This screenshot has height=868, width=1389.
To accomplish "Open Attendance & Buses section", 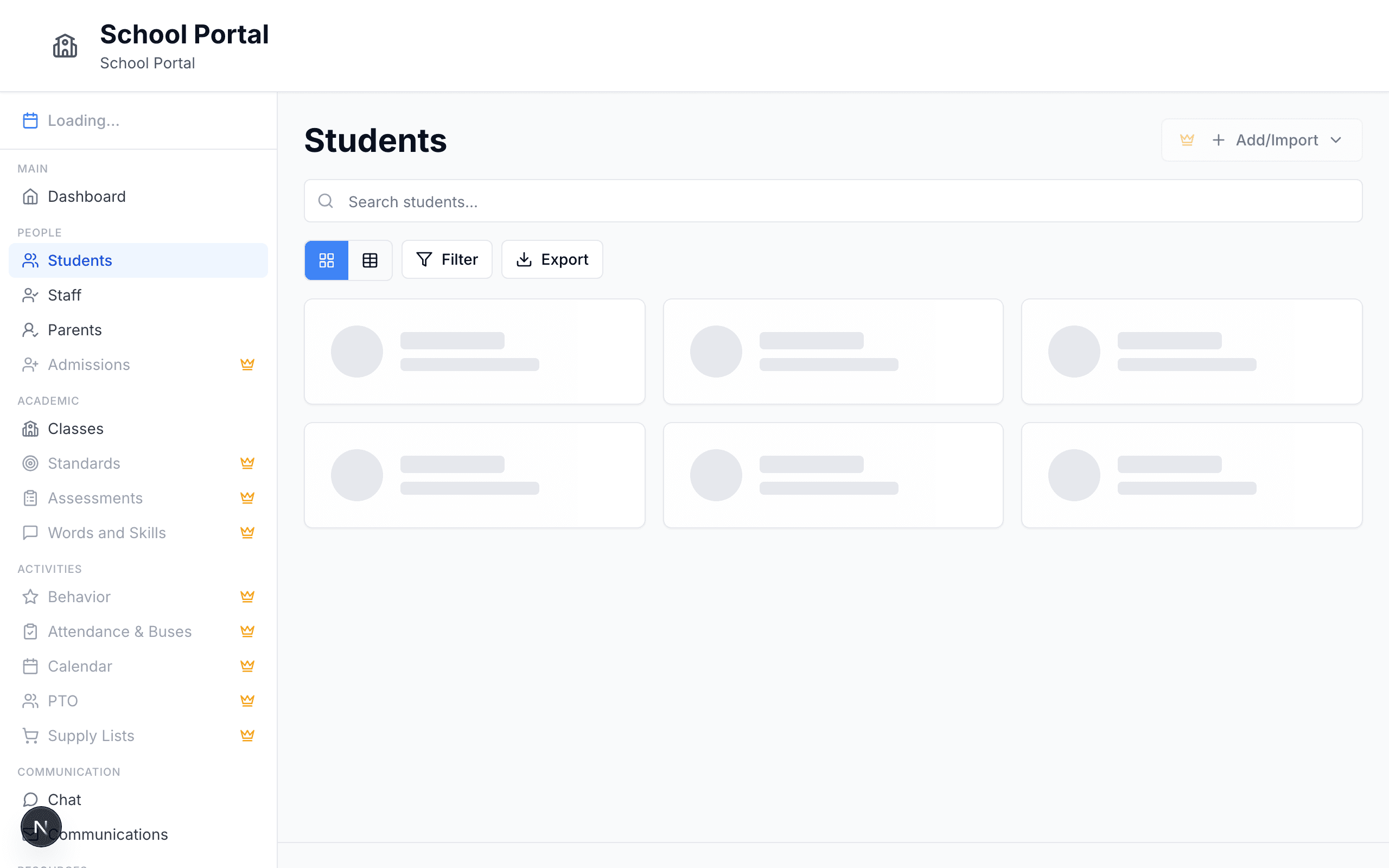I will [119, 631].
